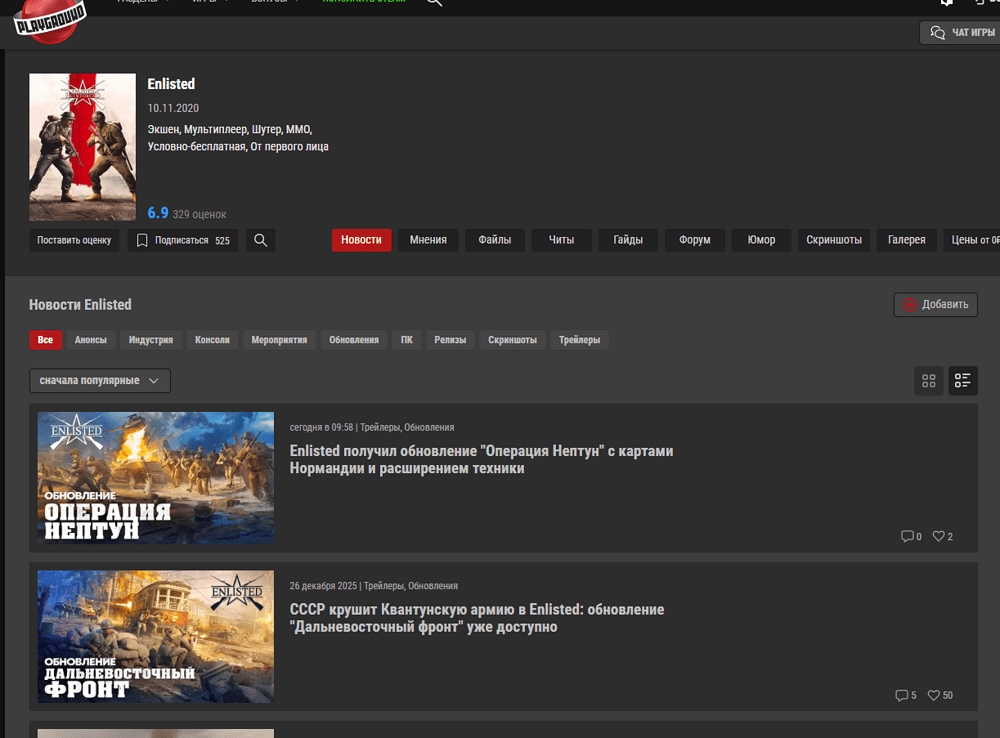Filter the news by Трейлеры
Viewport: 1000px width, 738px height.
click(x=580, y=340)
